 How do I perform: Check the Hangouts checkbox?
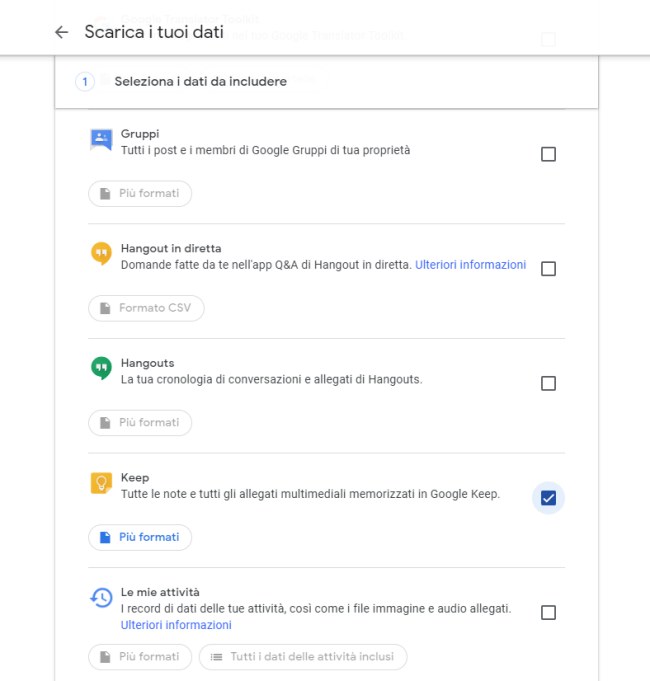click(548, 383)
